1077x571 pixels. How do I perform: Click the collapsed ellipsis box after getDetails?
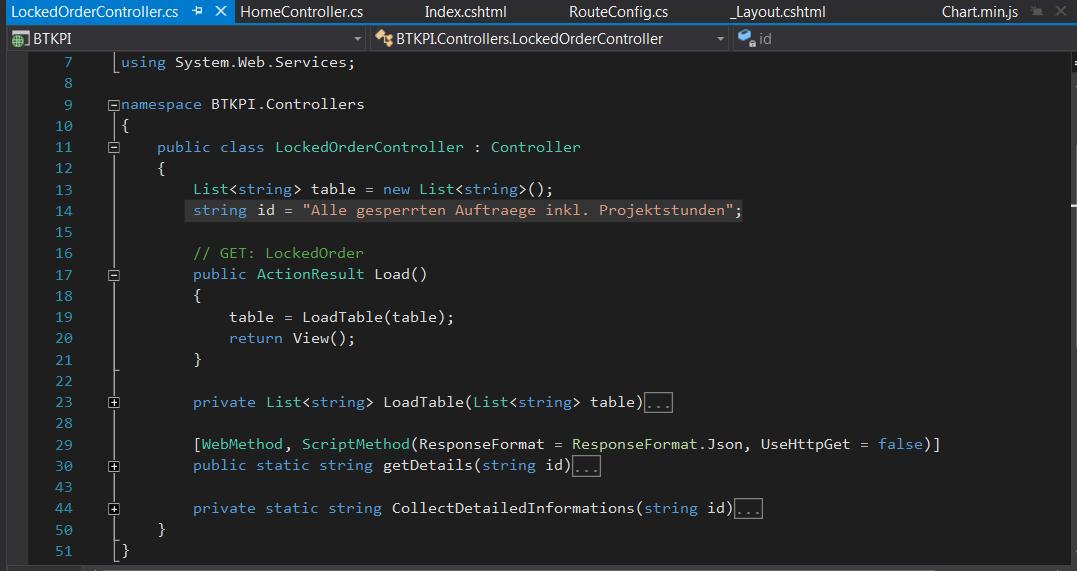[x=586, y=467]
